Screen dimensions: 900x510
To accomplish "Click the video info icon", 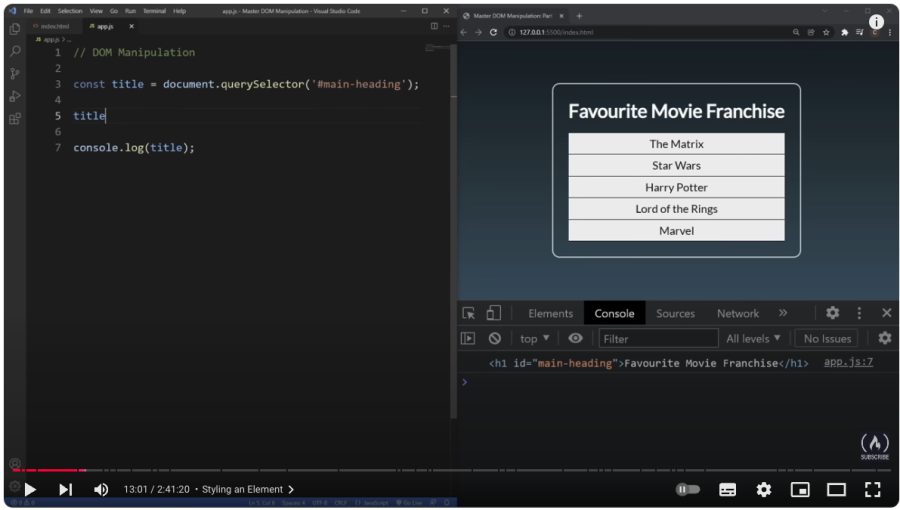I will coord(876,22).
